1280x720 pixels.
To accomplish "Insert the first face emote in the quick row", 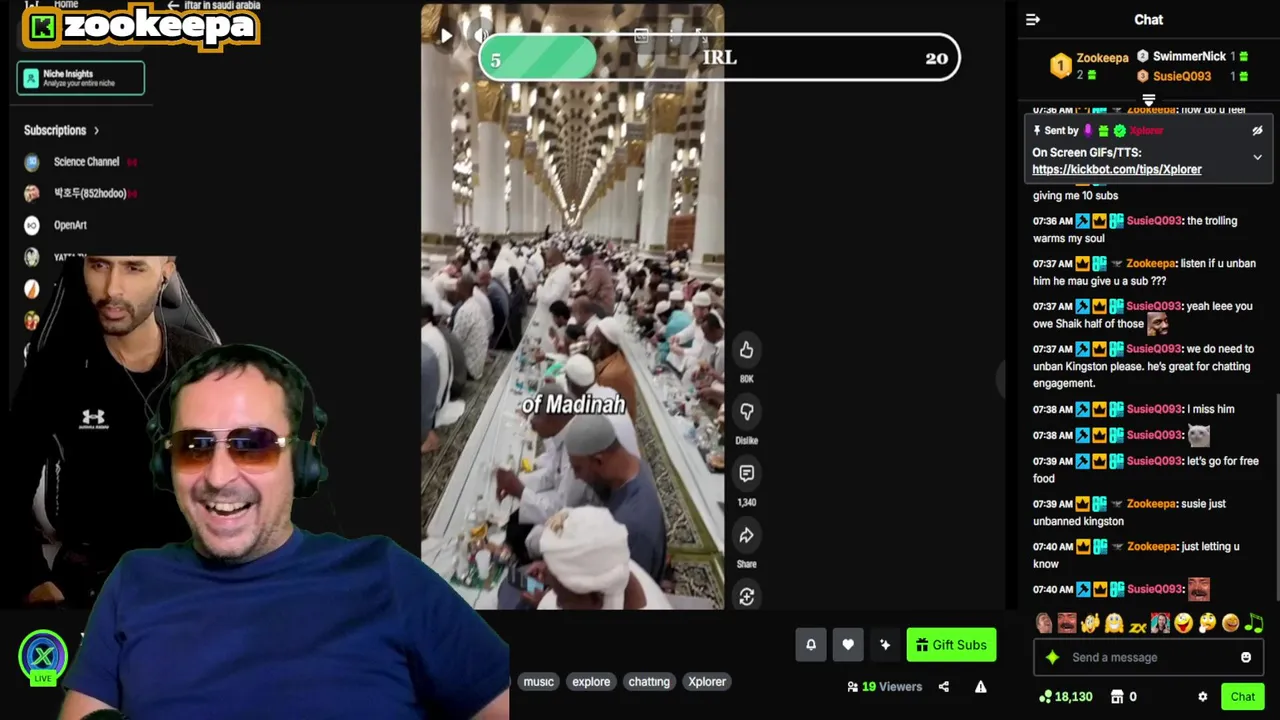I will click(x=1044, y=624).
